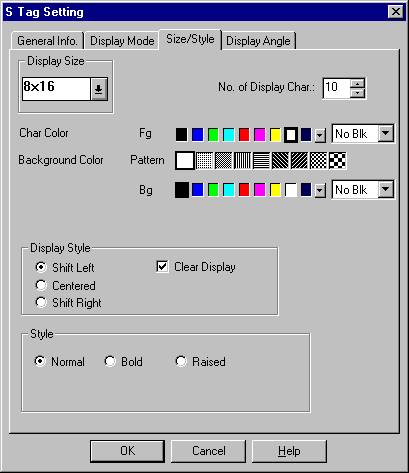
Task: Choose the vertical lines pattern swatch
Action: tap(242, 161)
